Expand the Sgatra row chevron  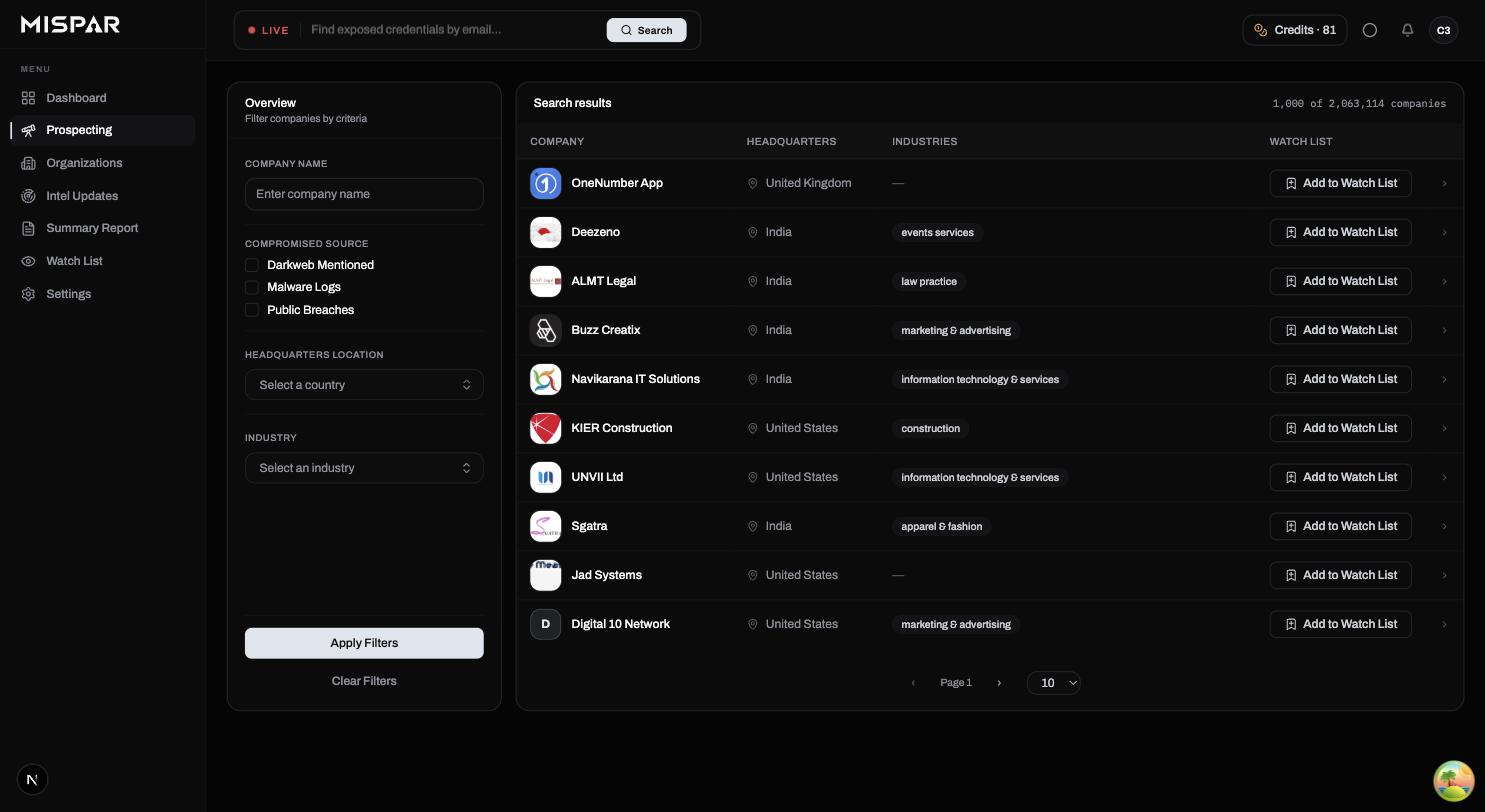(x=1444, y=527)
